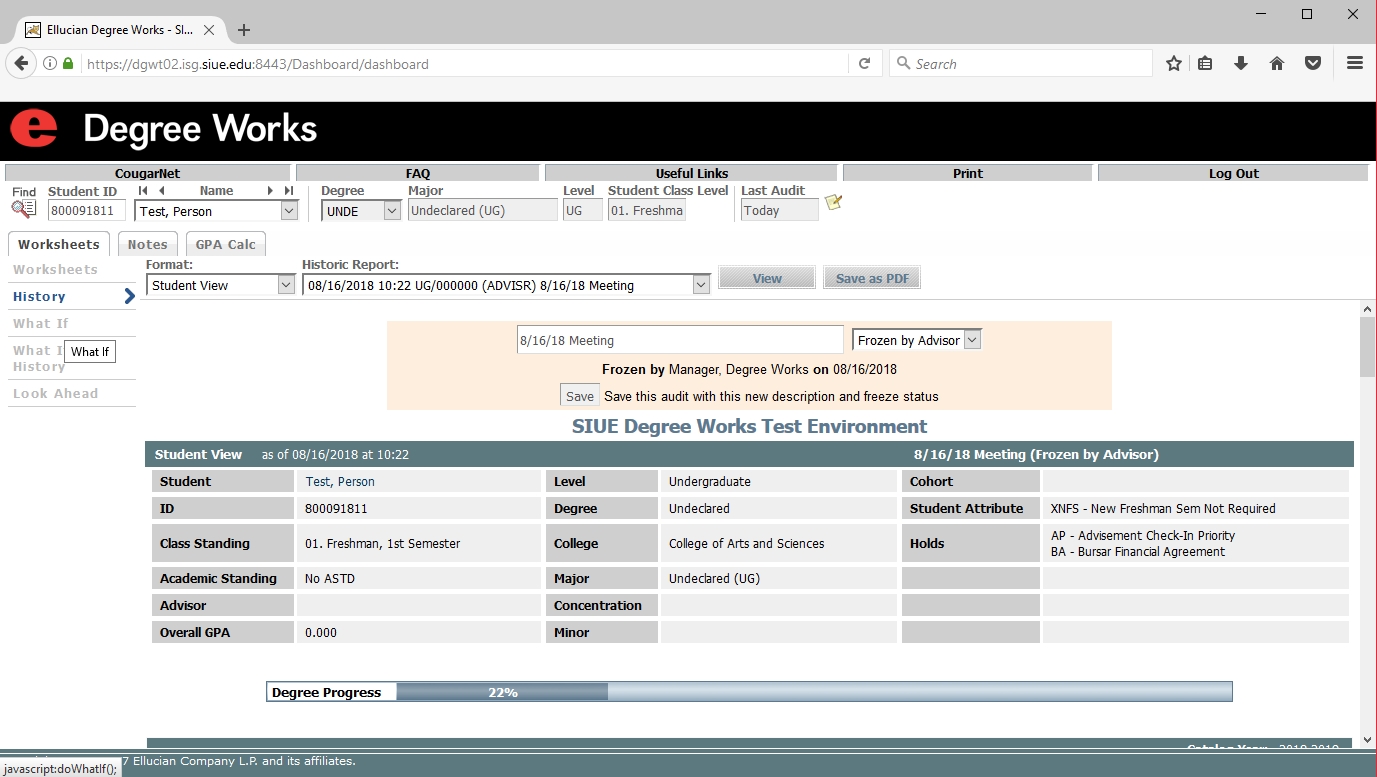1377x777 pixels.
Task: Open Firefox Pocket icon
Action: coord(1313,64)
